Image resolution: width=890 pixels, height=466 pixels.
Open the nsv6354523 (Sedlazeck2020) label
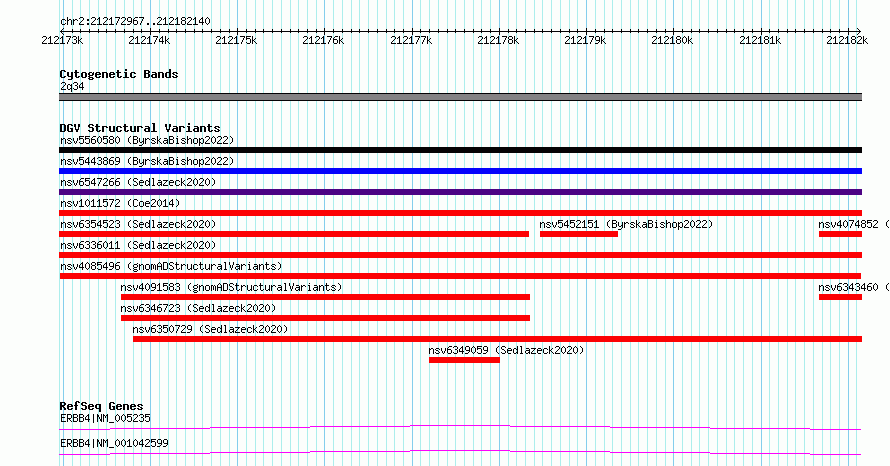point(138,224)
